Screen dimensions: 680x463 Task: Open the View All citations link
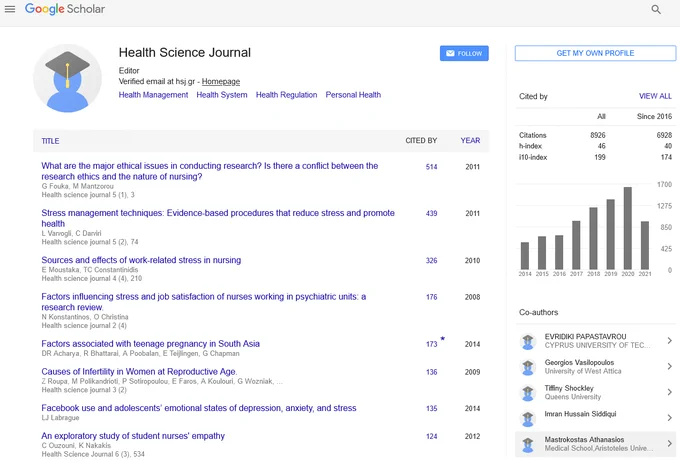pos(655,96)
